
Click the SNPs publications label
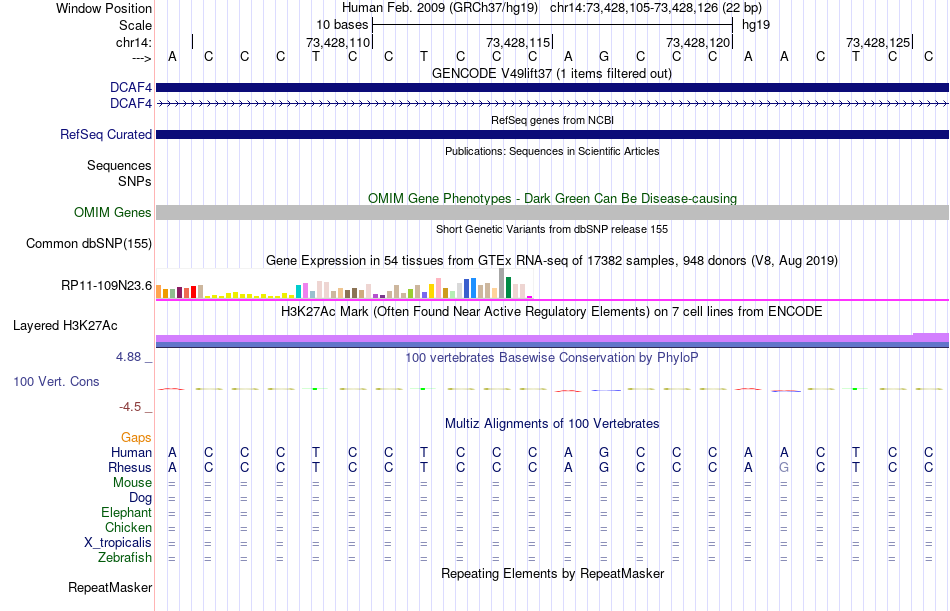pyautogui.click(x=135, y=182)
